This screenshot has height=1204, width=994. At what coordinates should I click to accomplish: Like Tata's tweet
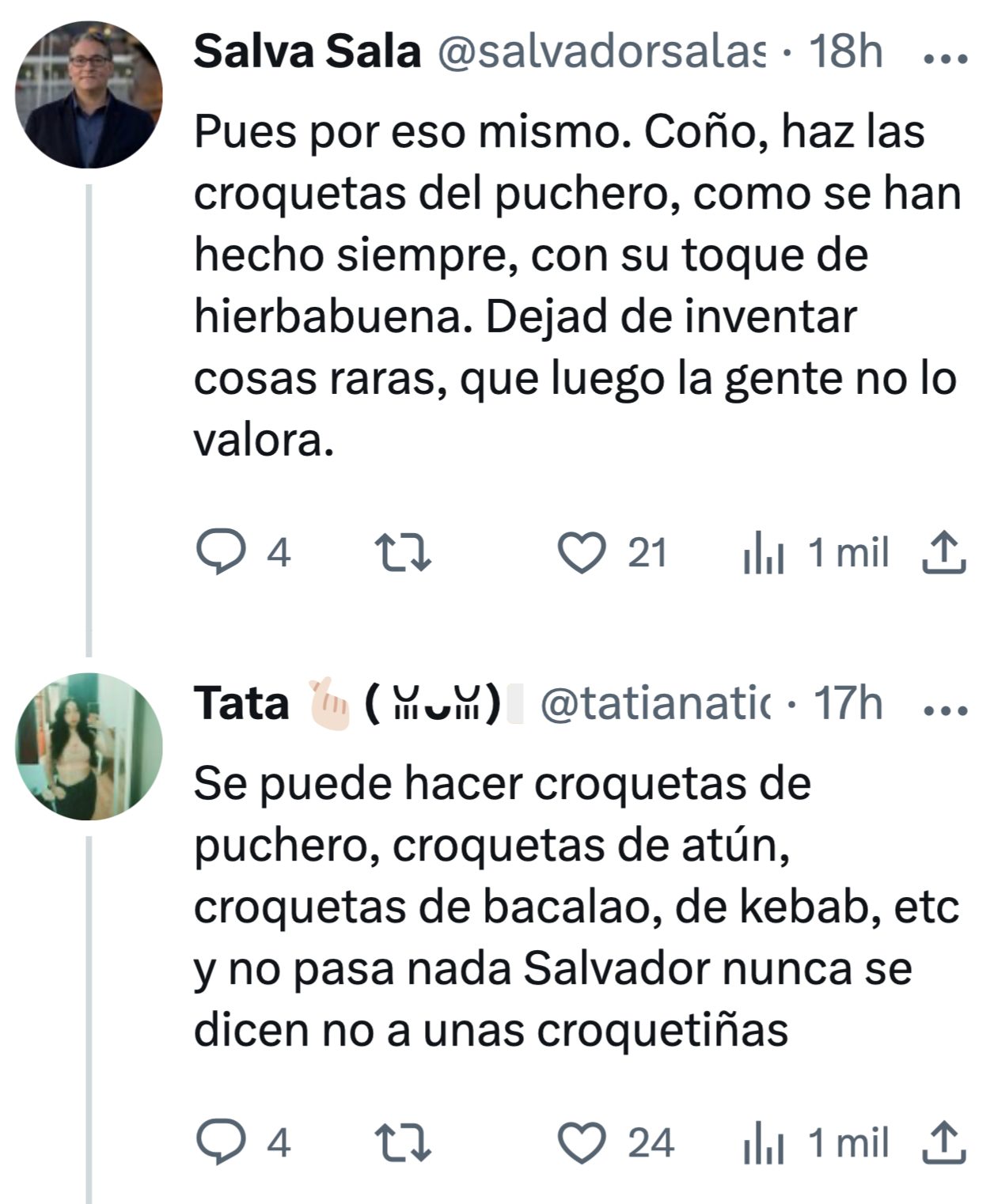coord(582,1143)
